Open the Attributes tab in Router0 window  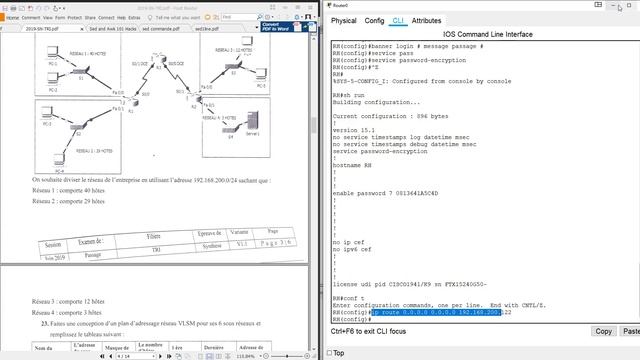click(426, 20)
